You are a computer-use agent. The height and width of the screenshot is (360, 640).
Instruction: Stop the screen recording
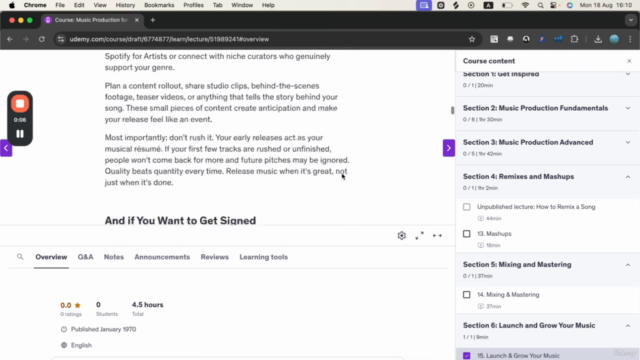click(20, 104)
